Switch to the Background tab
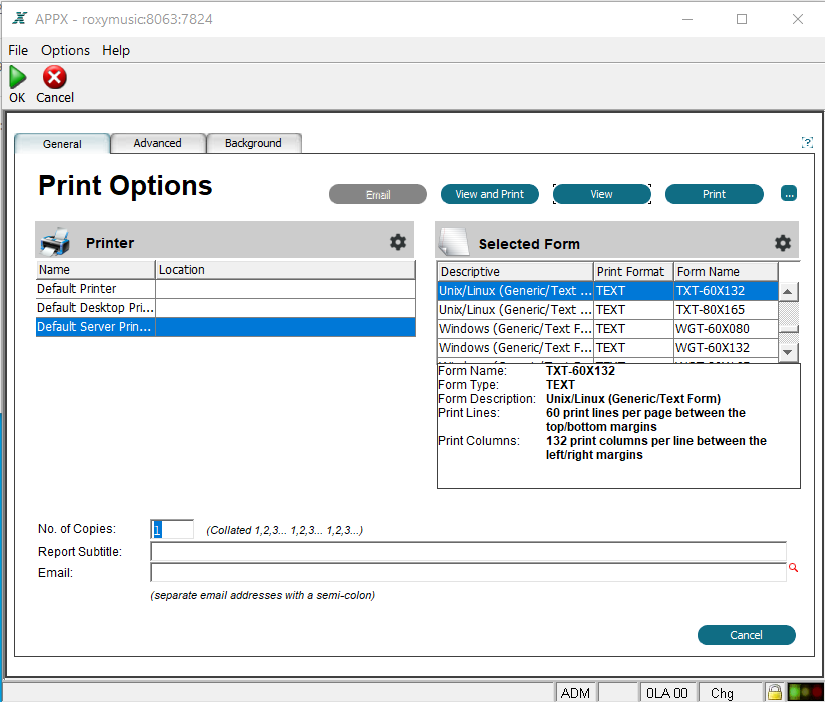Screen dimensions: 825x702 [253, 143]
